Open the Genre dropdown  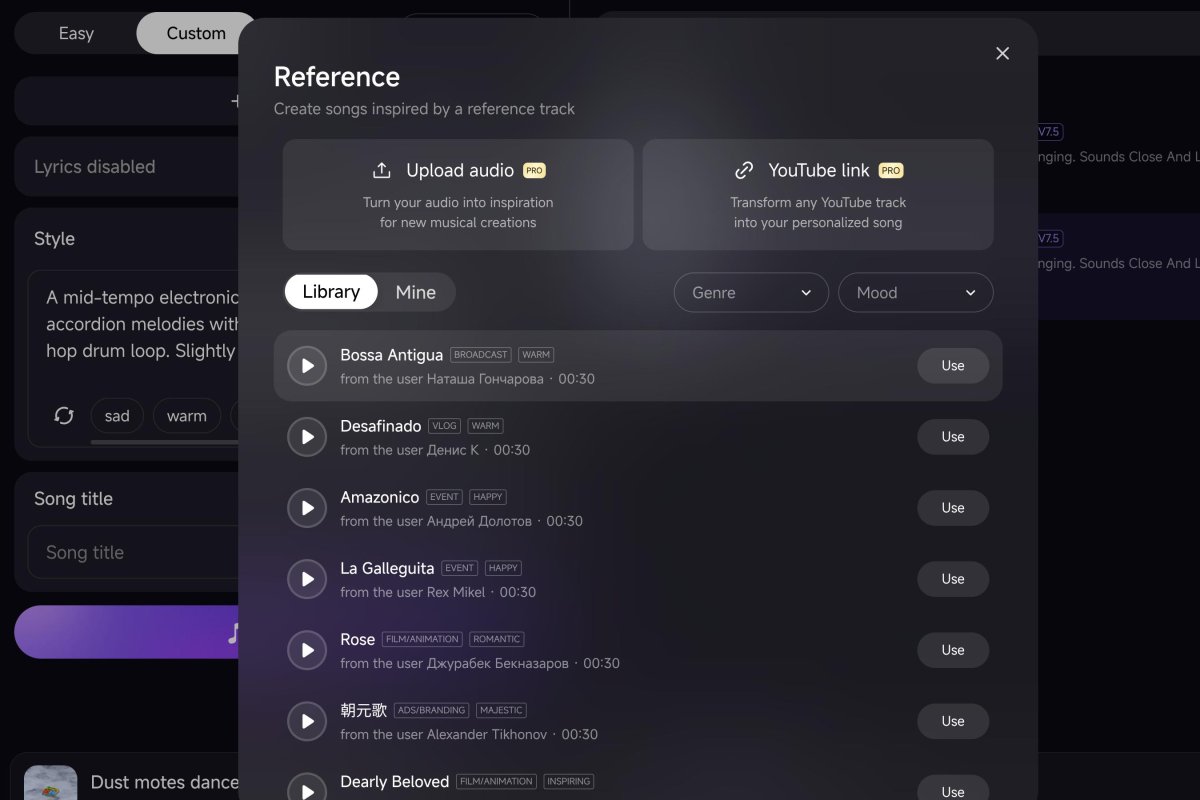point(751,292)
